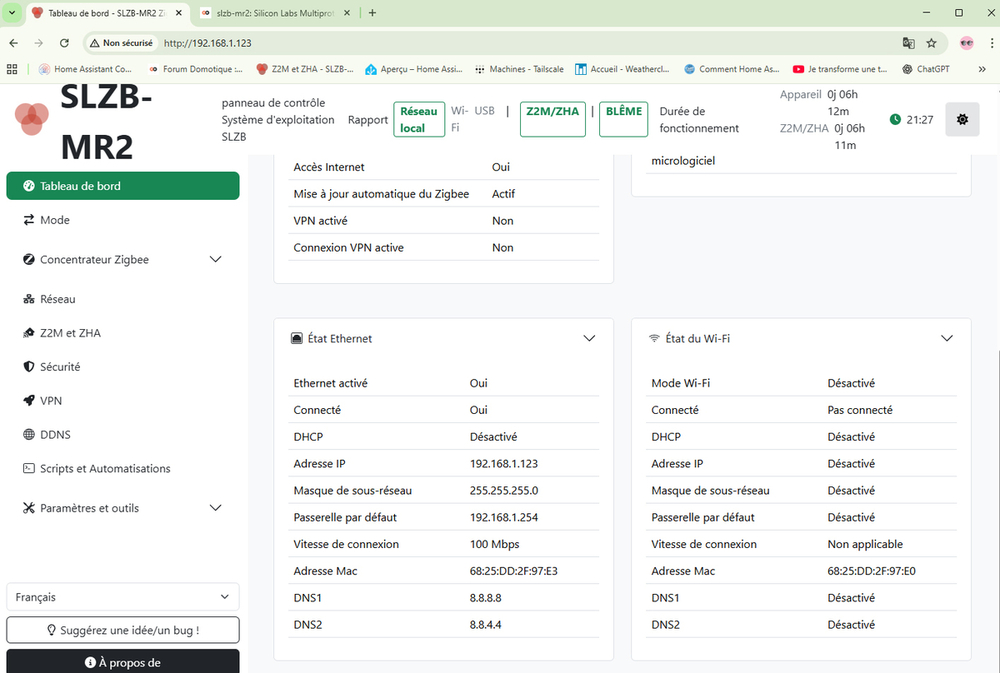This screenshot has width=1000, height=673.
Task: Click the translate page icon in address bar
Action: coord(909,43)
